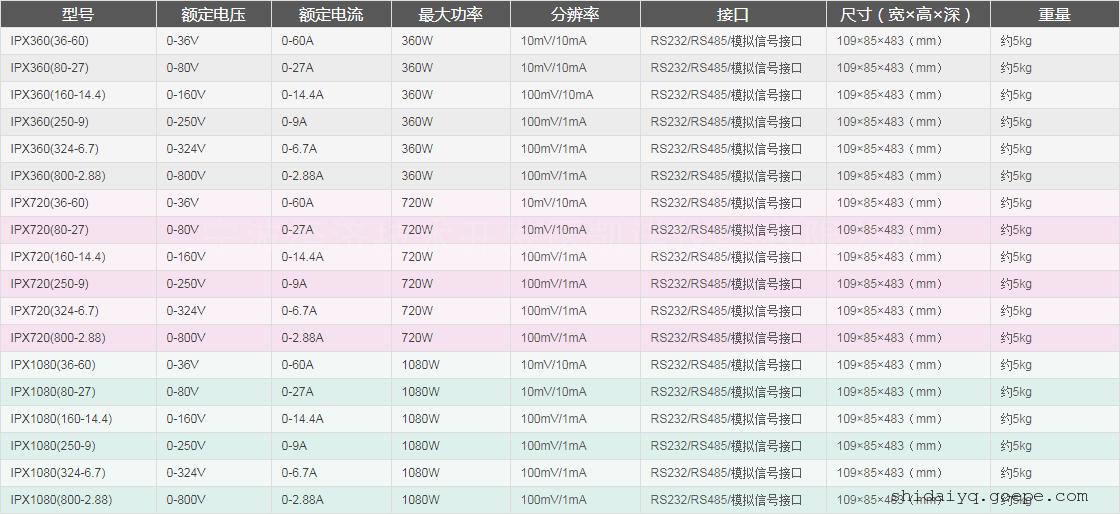
Task: Select the 重量 column header
Action: (x=1054, y=15)
